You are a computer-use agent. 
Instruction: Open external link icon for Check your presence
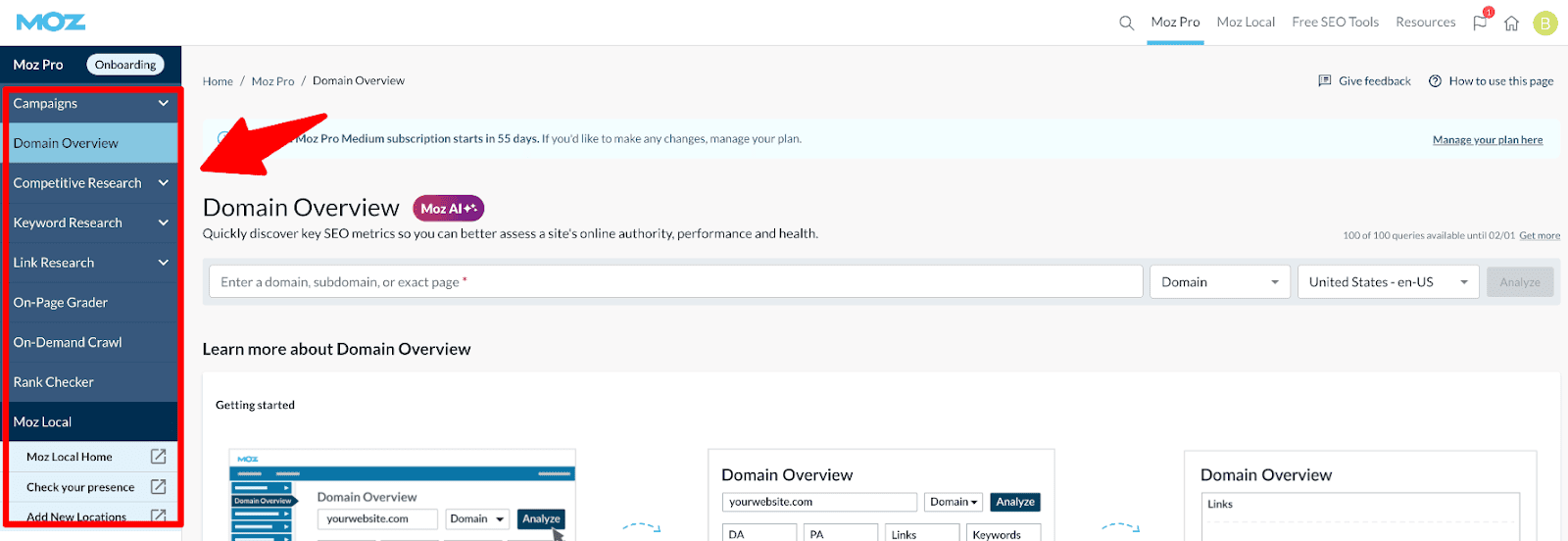click(158, 486)
